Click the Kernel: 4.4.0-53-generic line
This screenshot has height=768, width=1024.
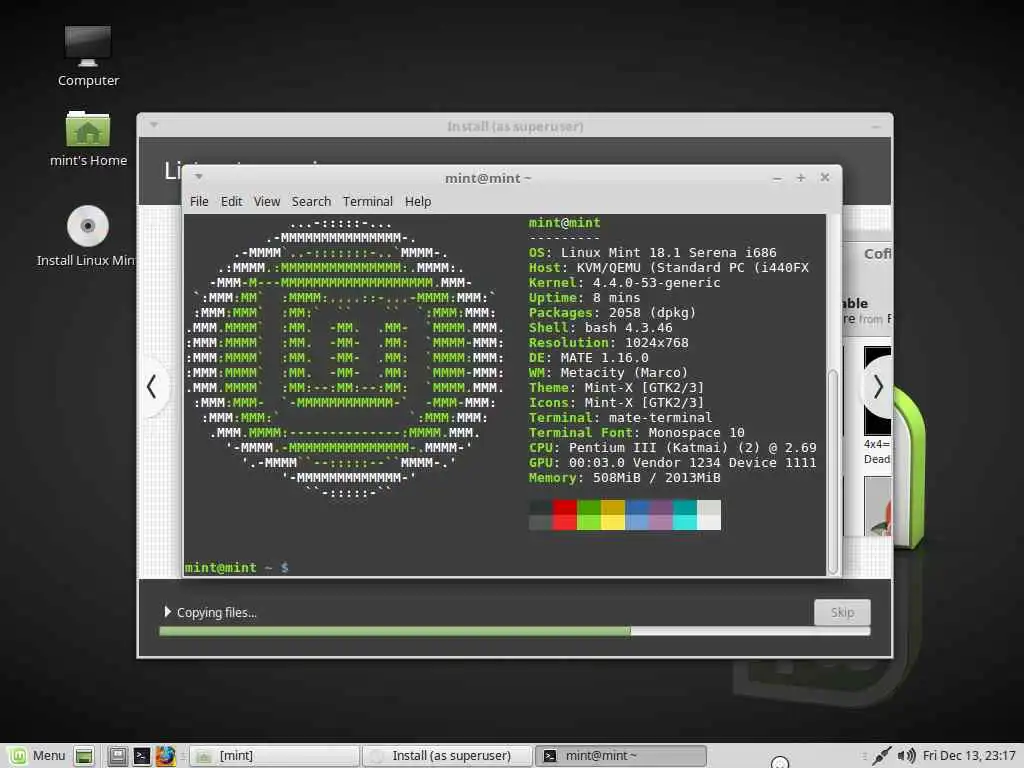tap(625, 283)
